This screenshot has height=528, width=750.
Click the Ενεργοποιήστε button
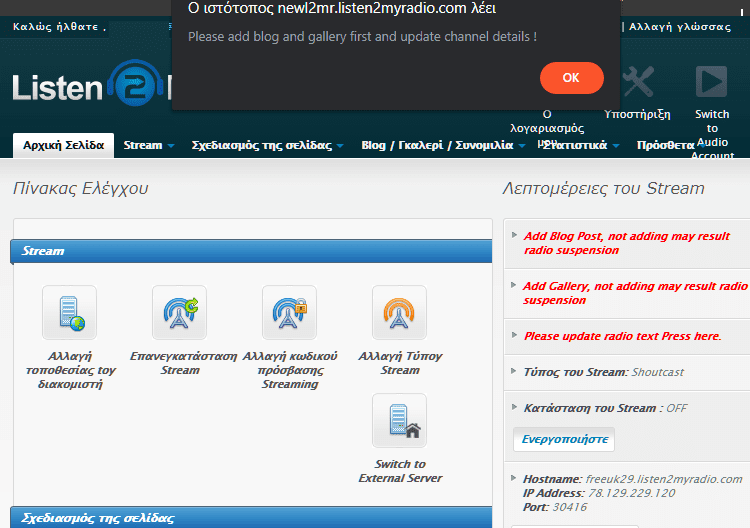pos(564,439)
